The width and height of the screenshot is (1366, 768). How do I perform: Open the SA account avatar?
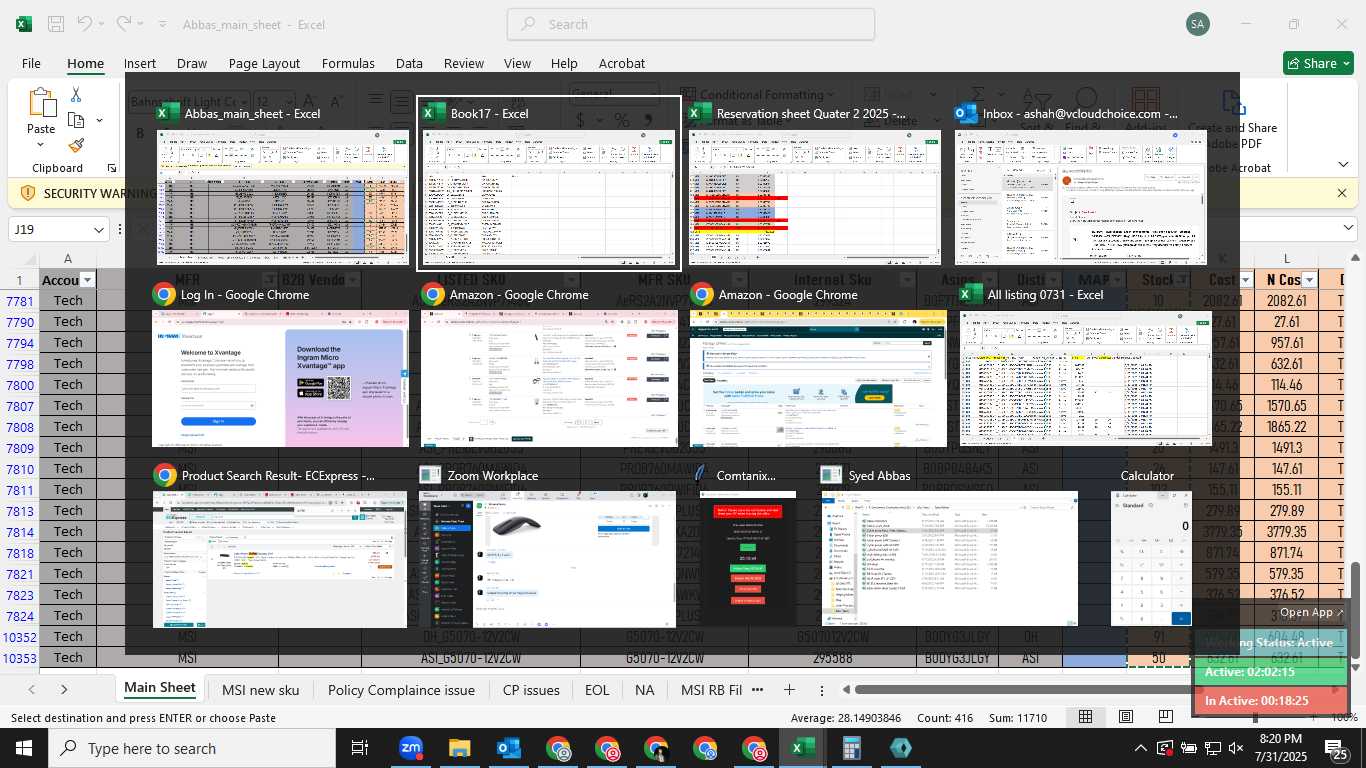[1198, 24]
